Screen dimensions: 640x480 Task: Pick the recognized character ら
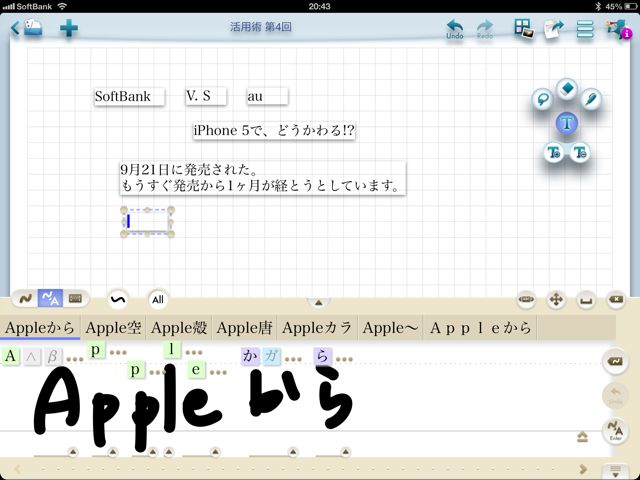click(x=323, y=356)
